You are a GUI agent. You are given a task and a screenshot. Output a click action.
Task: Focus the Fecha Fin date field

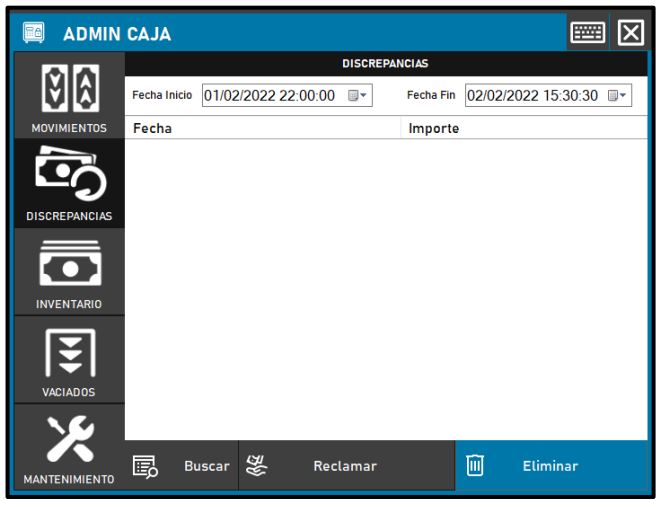pyautogui.click(x=532, y=96)
